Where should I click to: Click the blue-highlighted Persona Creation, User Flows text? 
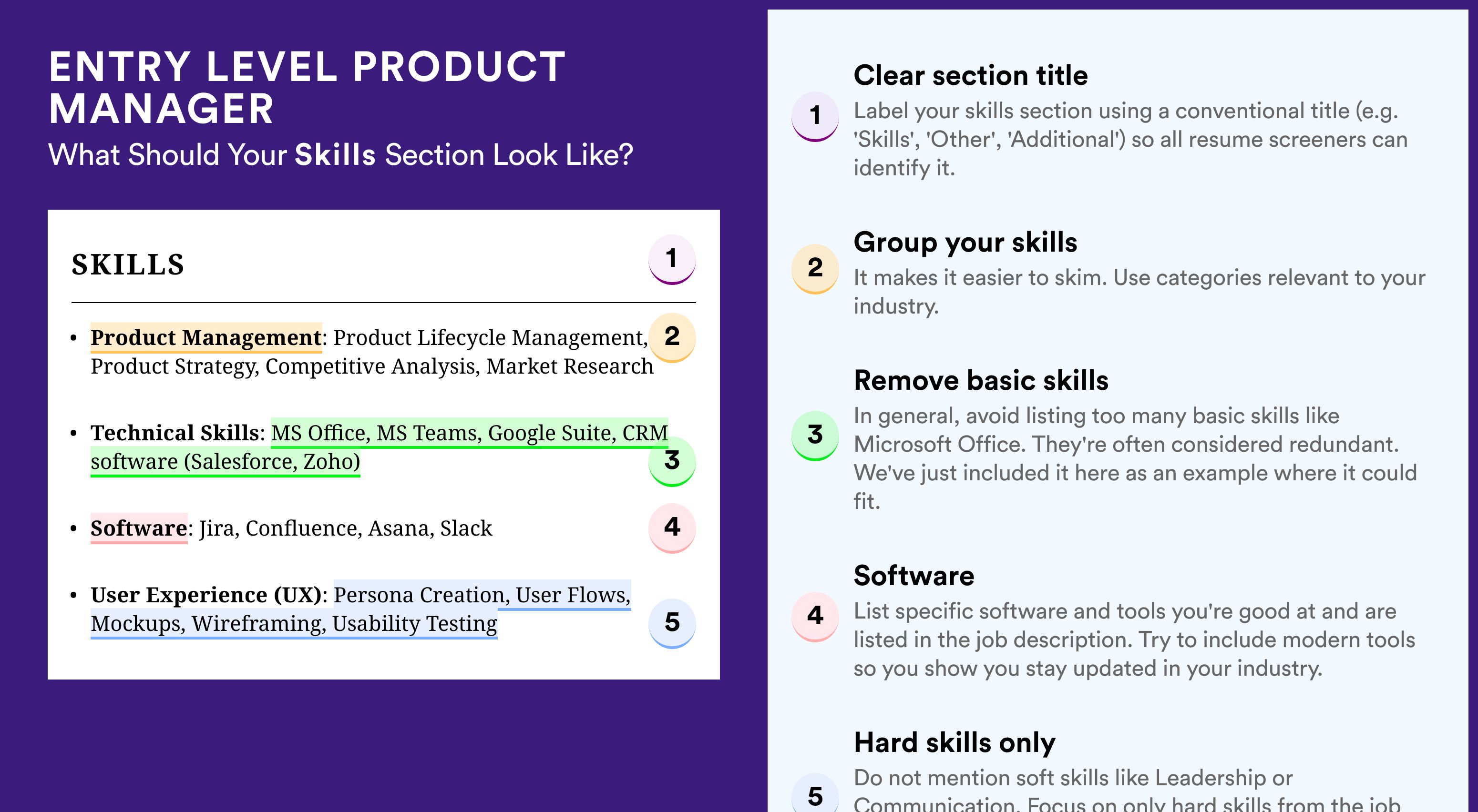(x=482, y=595)
